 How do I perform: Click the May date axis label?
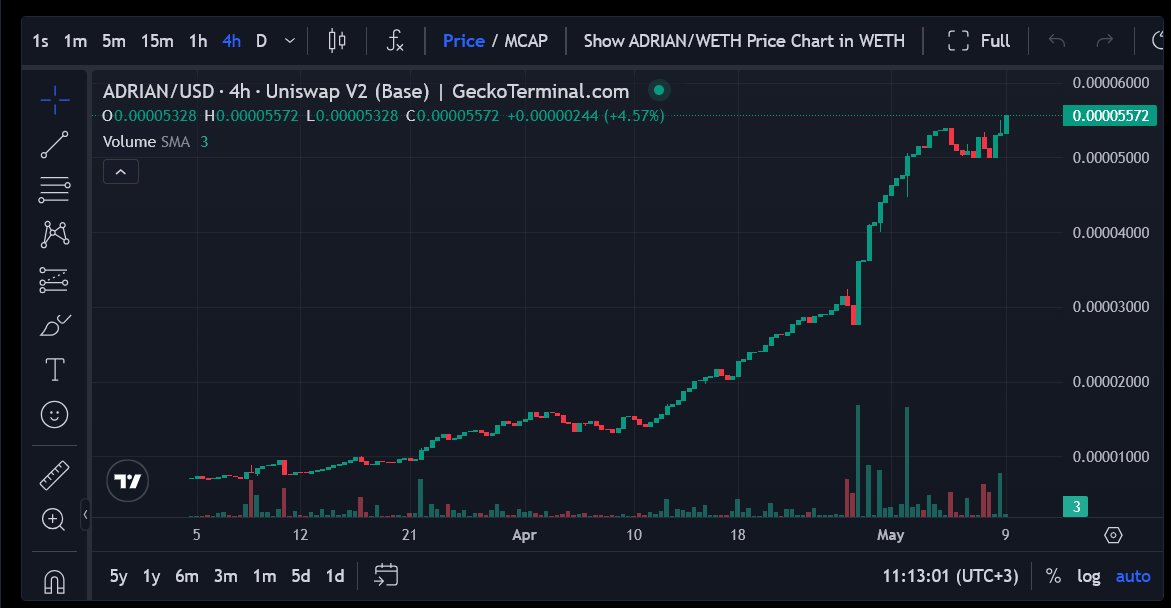890,535
